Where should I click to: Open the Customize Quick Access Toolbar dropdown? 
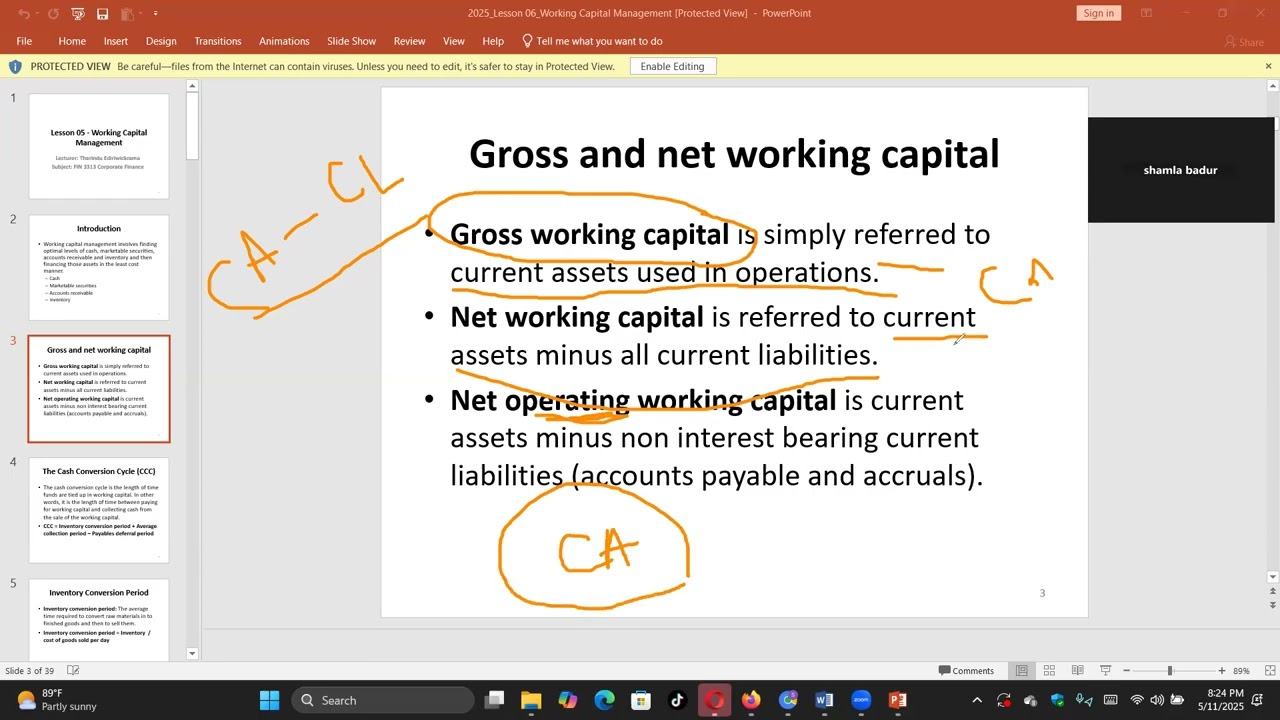(156, 14)
